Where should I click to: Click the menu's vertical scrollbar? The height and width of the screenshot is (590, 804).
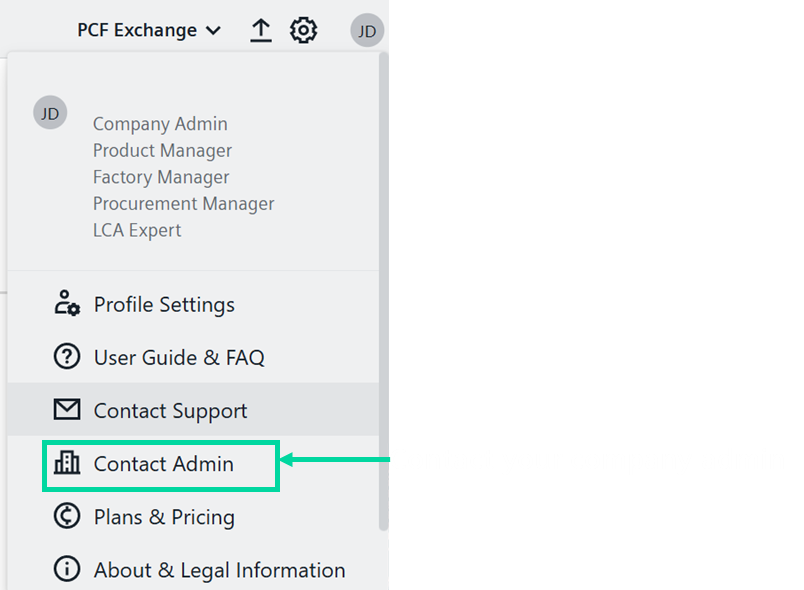(383, 300)
